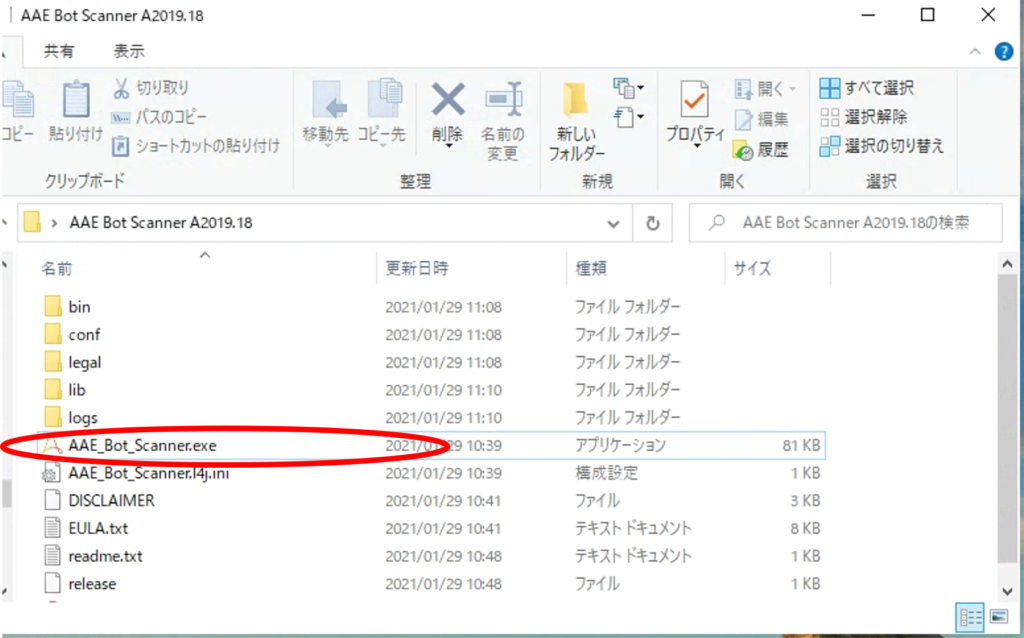This screenshot has height=638, width=1024.
Task: Click the 構成設定 type cell
Action: [606, 473]
